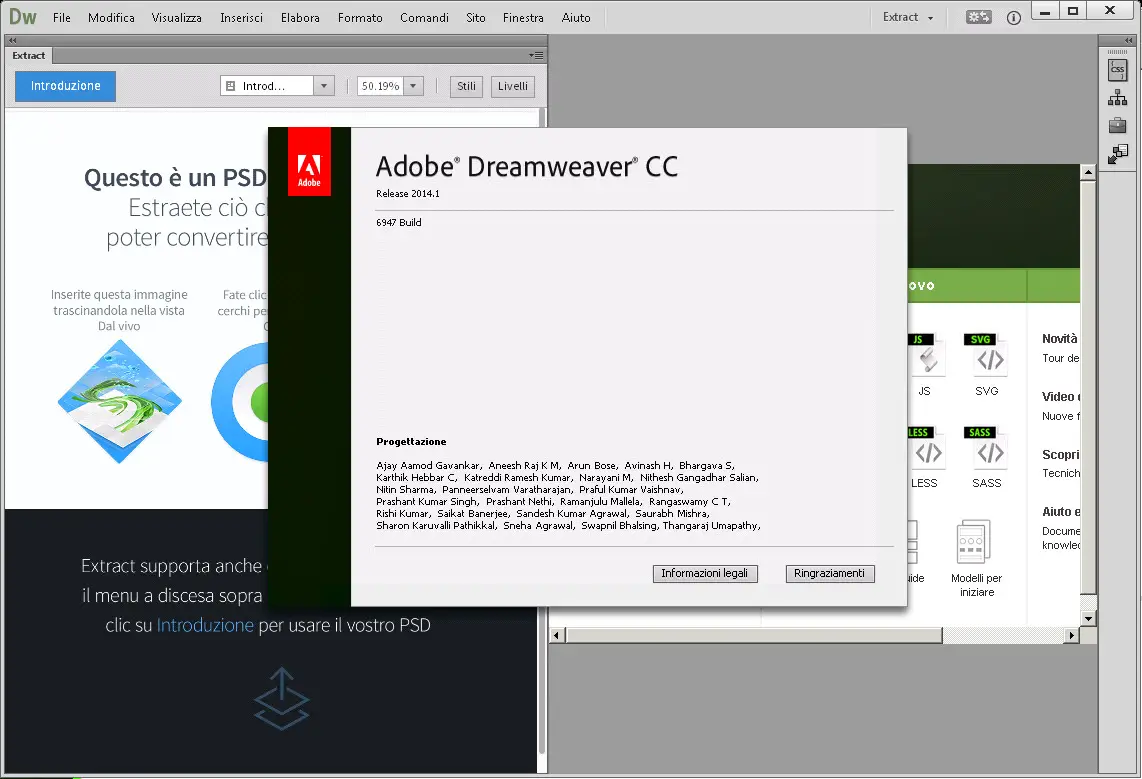Select the Extract panel tab

(x=28, y=55)
